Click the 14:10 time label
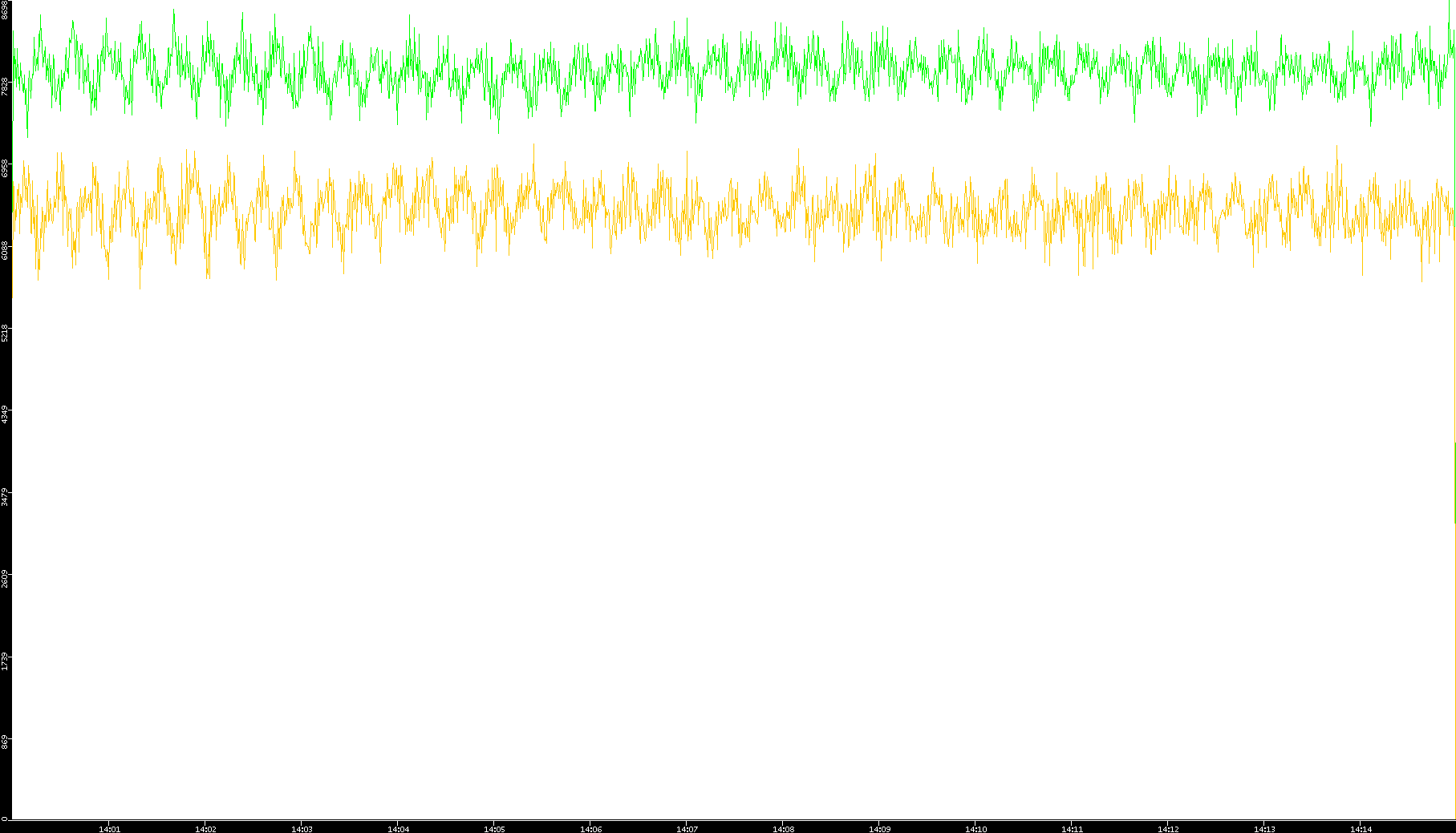Image resolution: width=1456 pixels, height=833 pixels. pyautogui.click(x=975, y=829)
